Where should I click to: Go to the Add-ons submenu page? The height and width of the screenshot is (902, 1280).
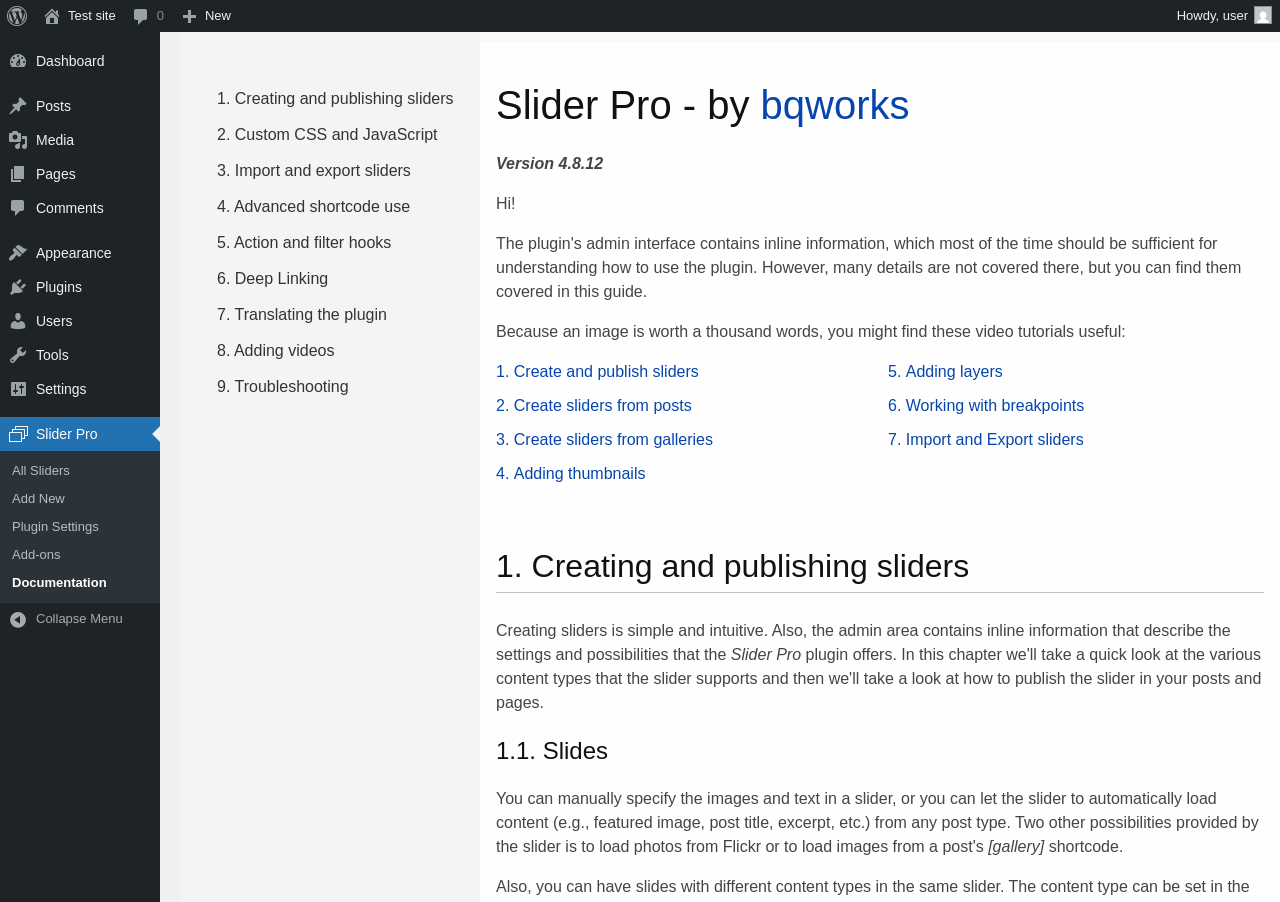click(x=36, y=554)
